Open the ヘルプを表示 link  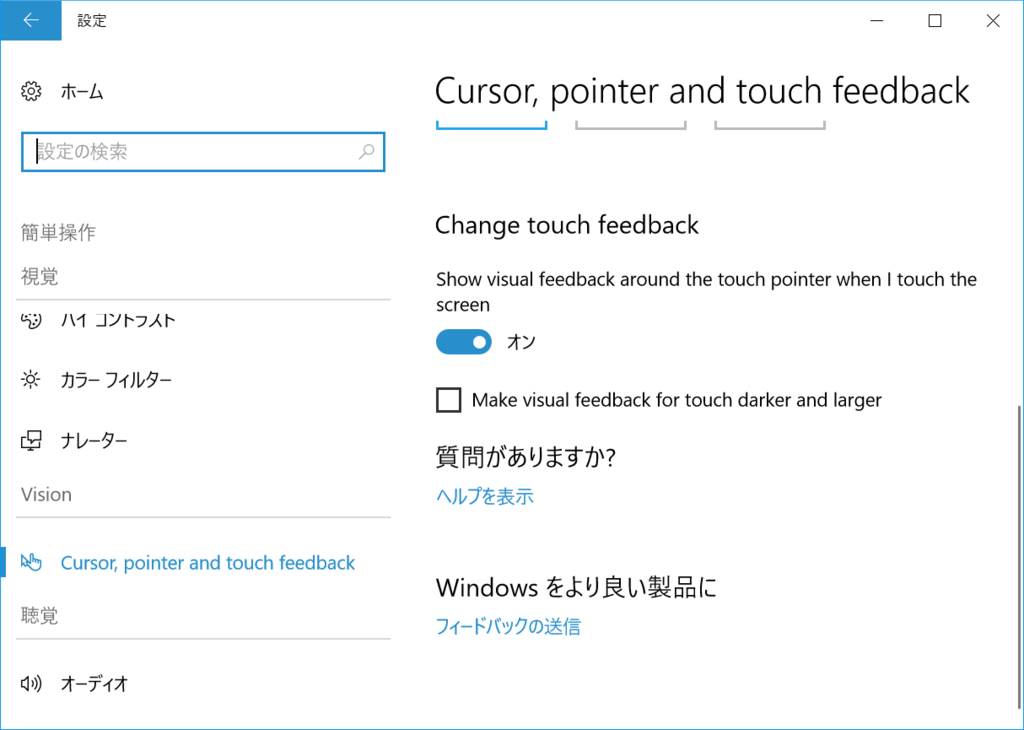[x=485, y=496]
